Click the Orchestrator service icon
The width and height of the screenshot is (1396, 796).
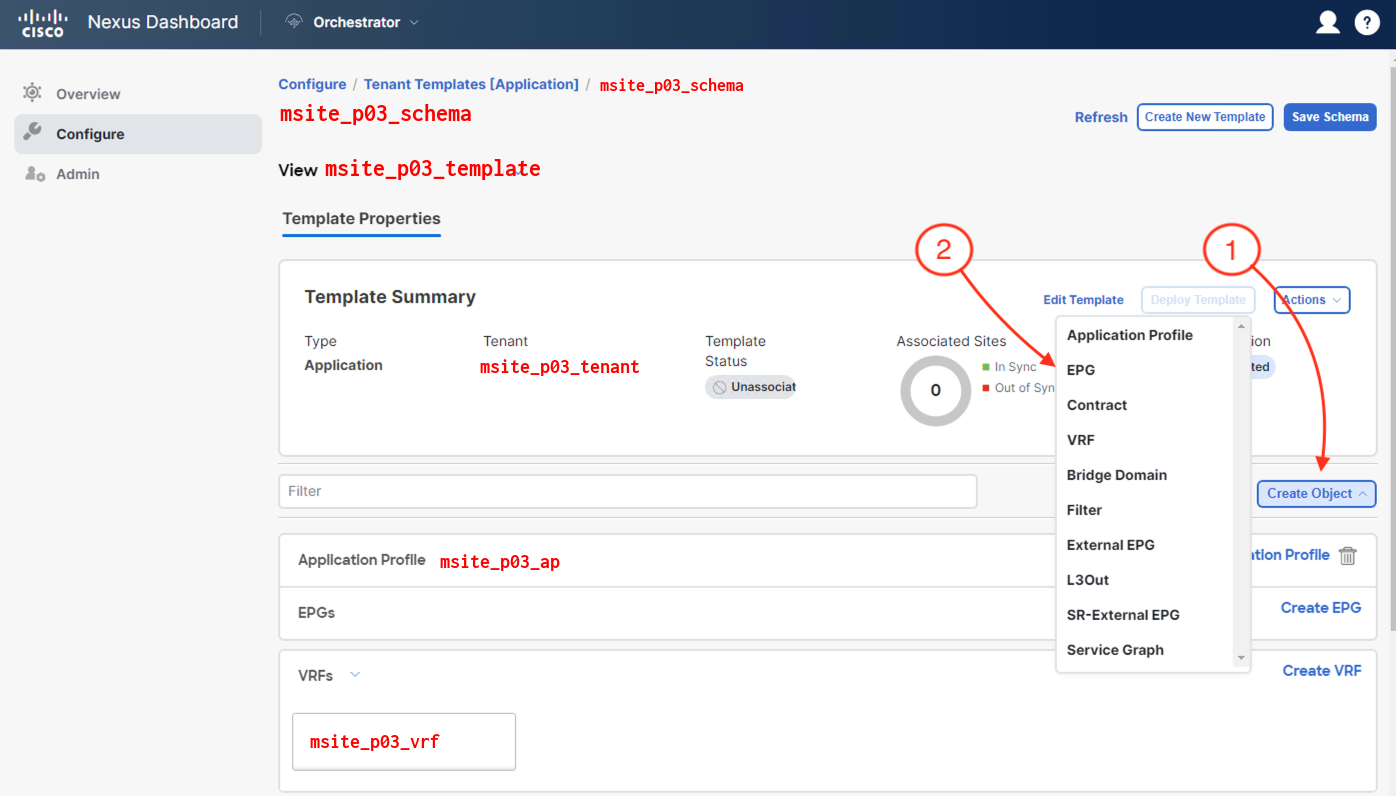coord(294,22)
